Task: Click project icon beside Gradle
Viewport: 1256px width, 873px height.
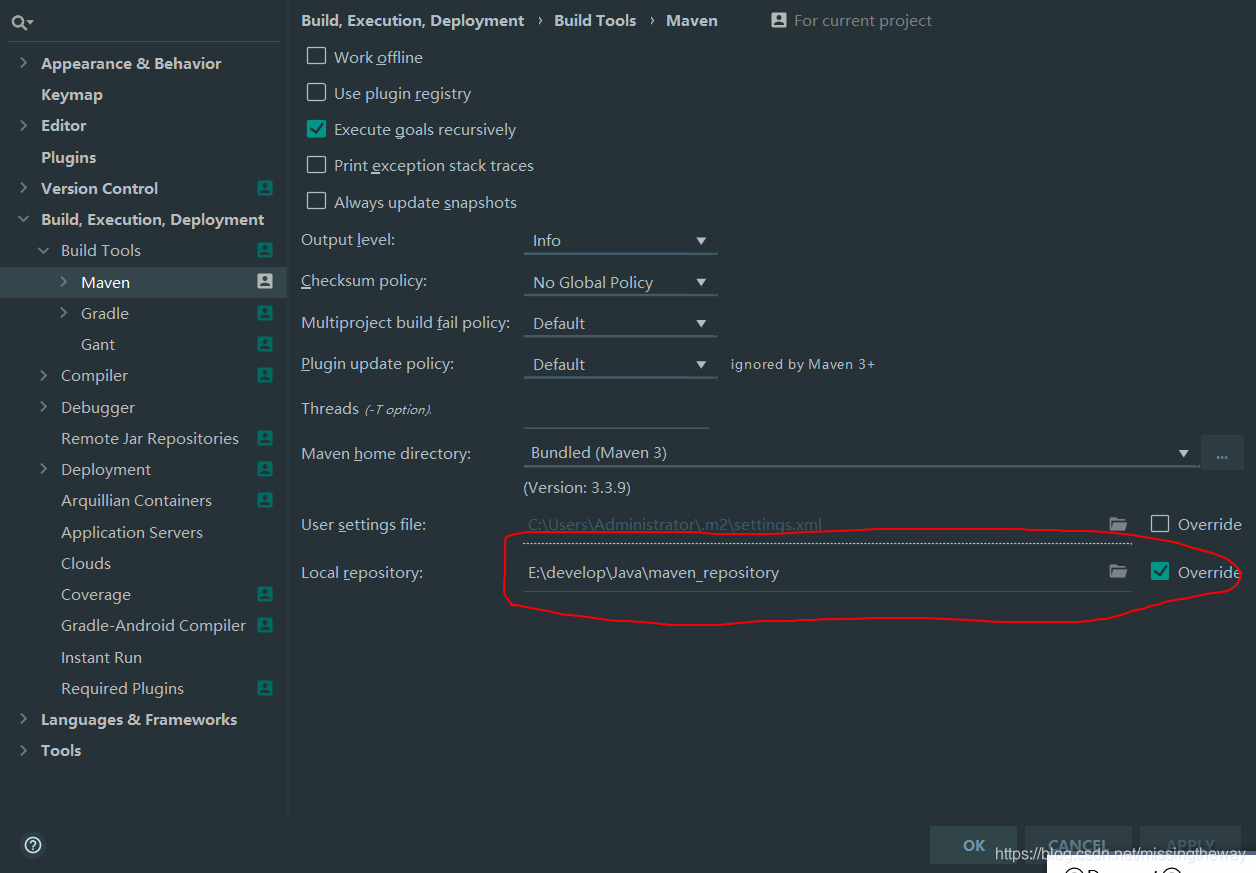Action: 265,313
